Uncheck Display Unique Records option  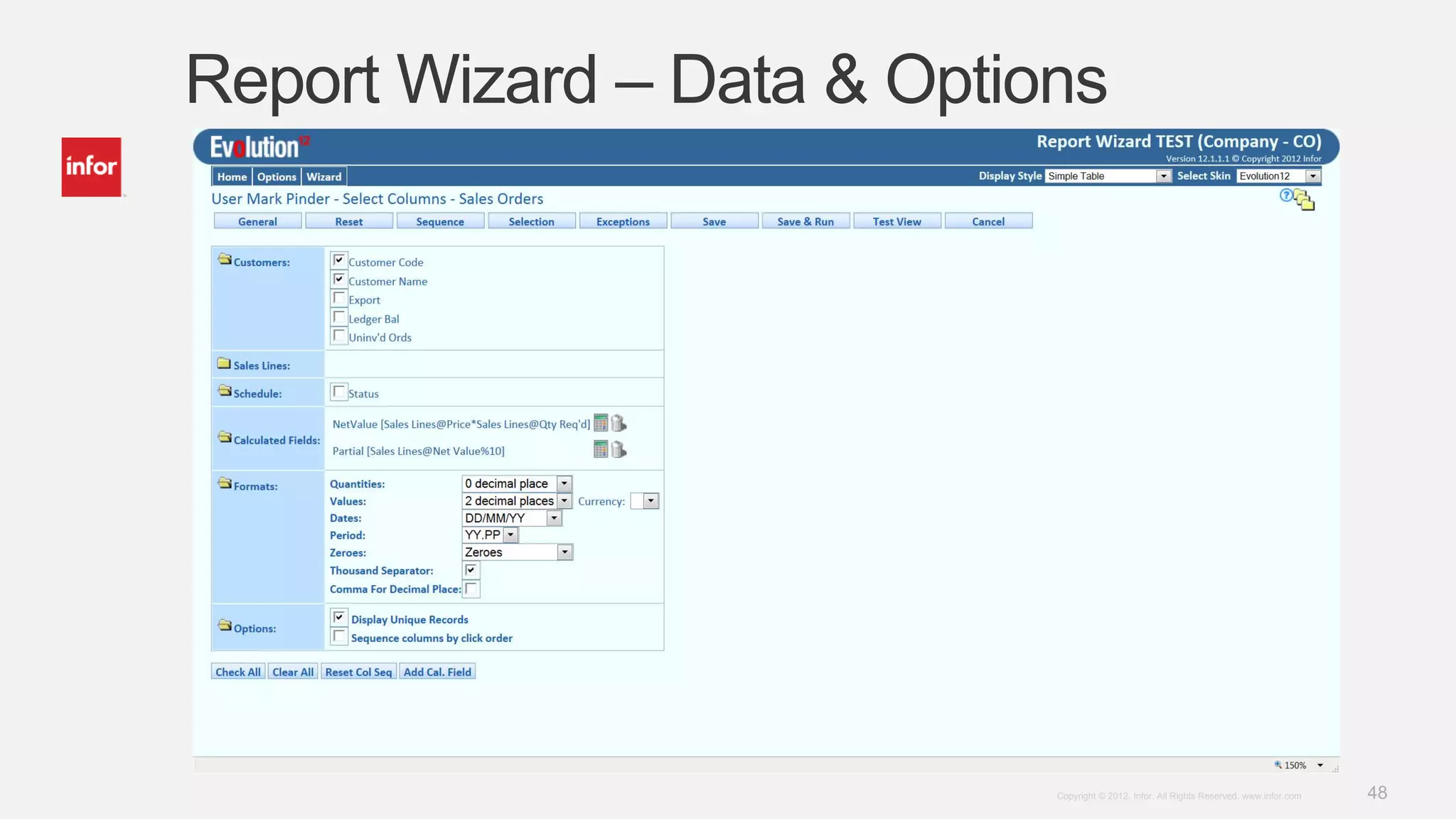coord(339,618)
